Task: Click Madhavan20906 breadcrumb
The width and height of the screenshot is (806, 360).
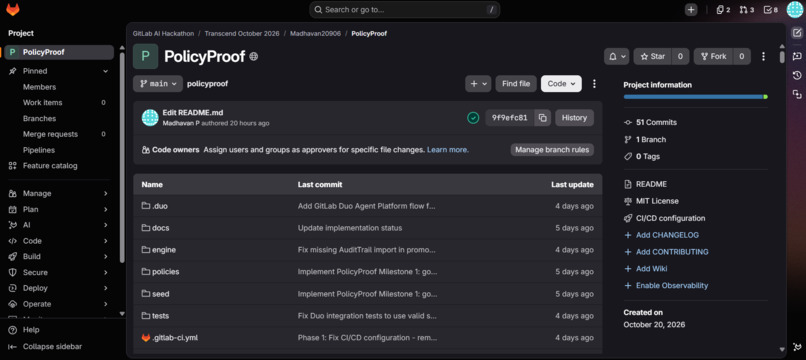Action: tap(315, 33)
